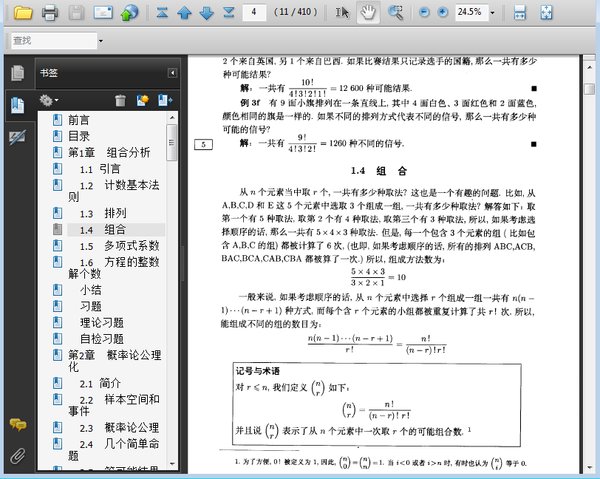Open the page thumbnails panel
The image size is (600, 479).
17,73
